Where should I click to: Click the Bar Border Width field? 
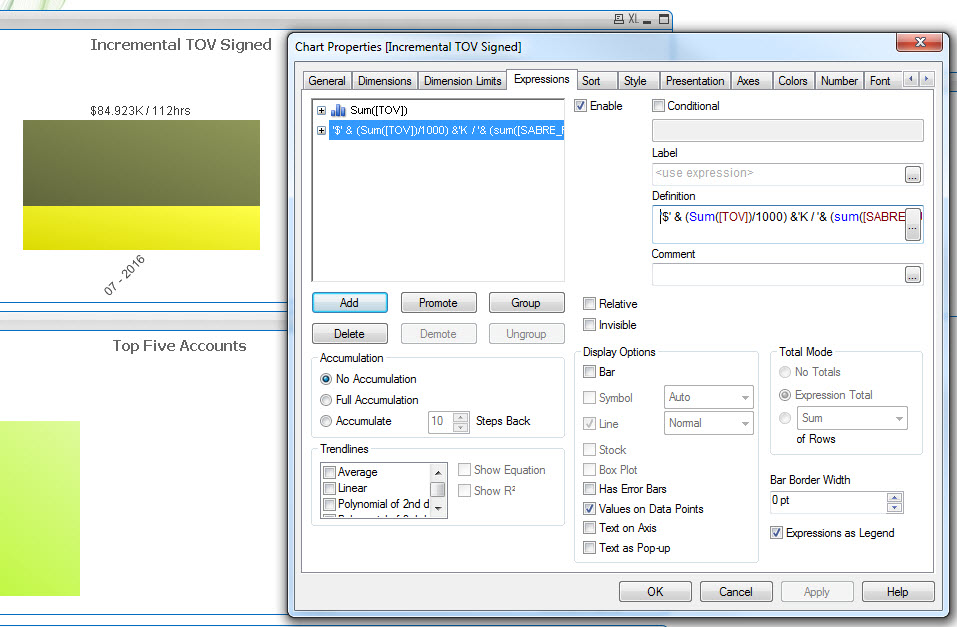(x=828, y=502)
